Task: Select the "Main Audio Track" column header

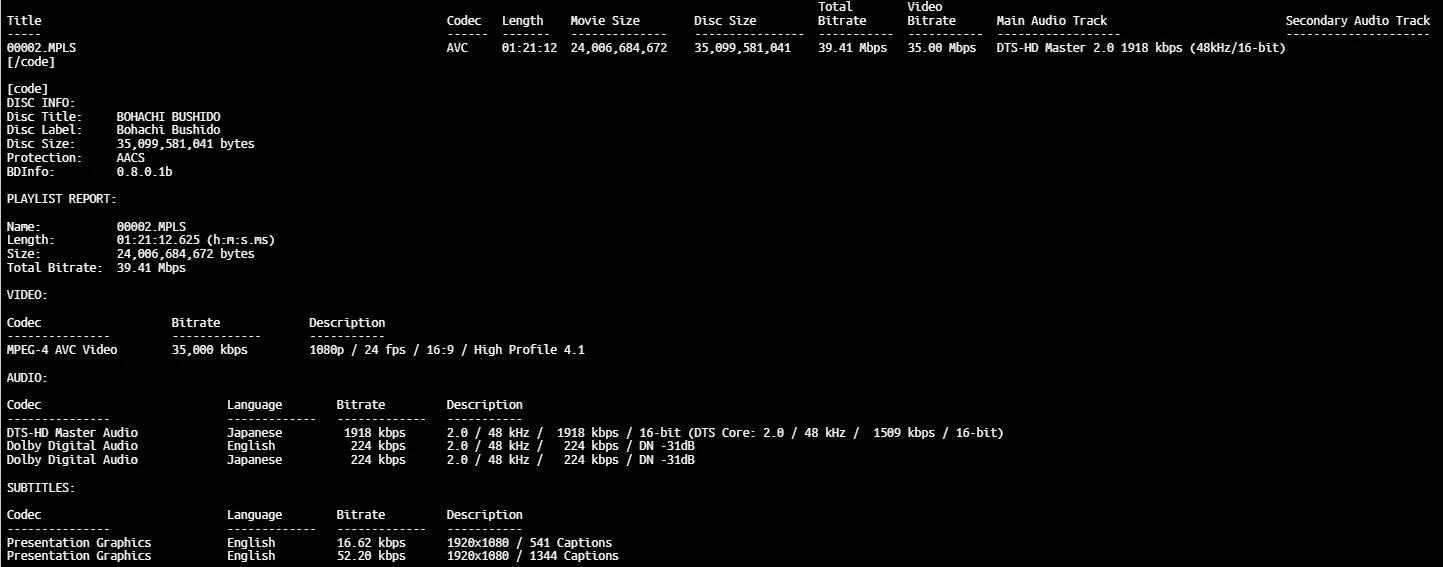Action: coord(1051,21)
